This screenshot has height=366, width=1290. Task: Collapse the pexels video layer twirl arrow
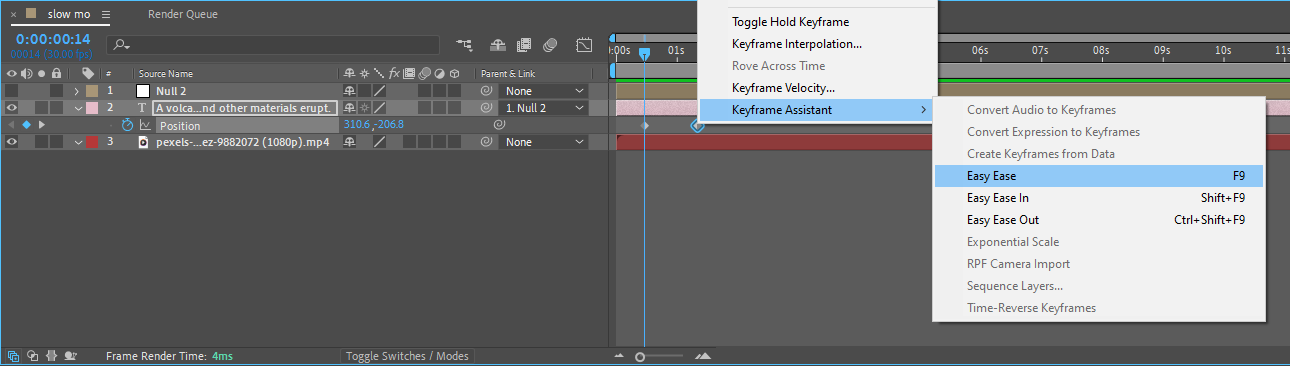click(x=77, y=142)
